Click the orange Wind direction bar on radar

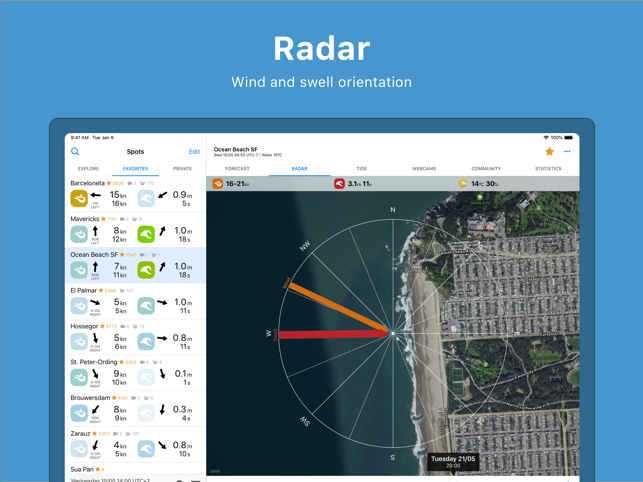(339, 307)
